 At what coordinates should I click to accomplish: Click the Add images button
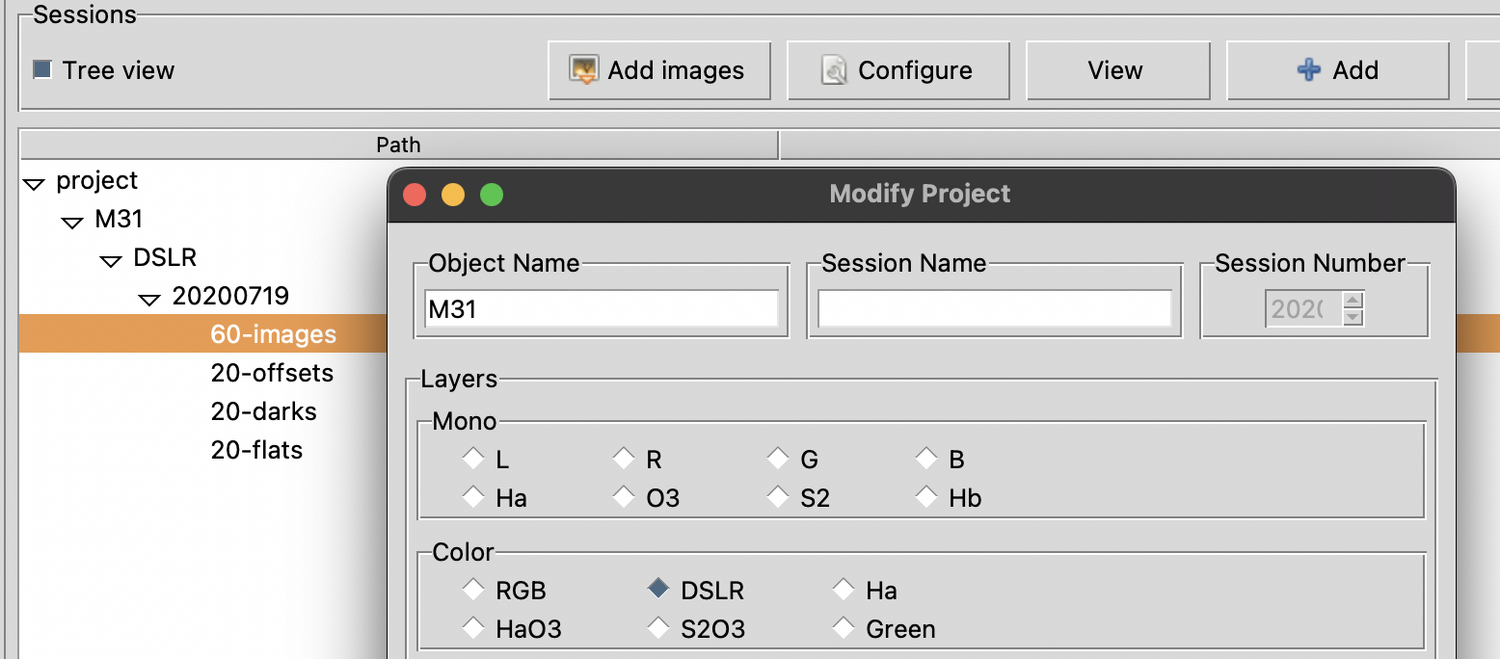click(659, 70)
